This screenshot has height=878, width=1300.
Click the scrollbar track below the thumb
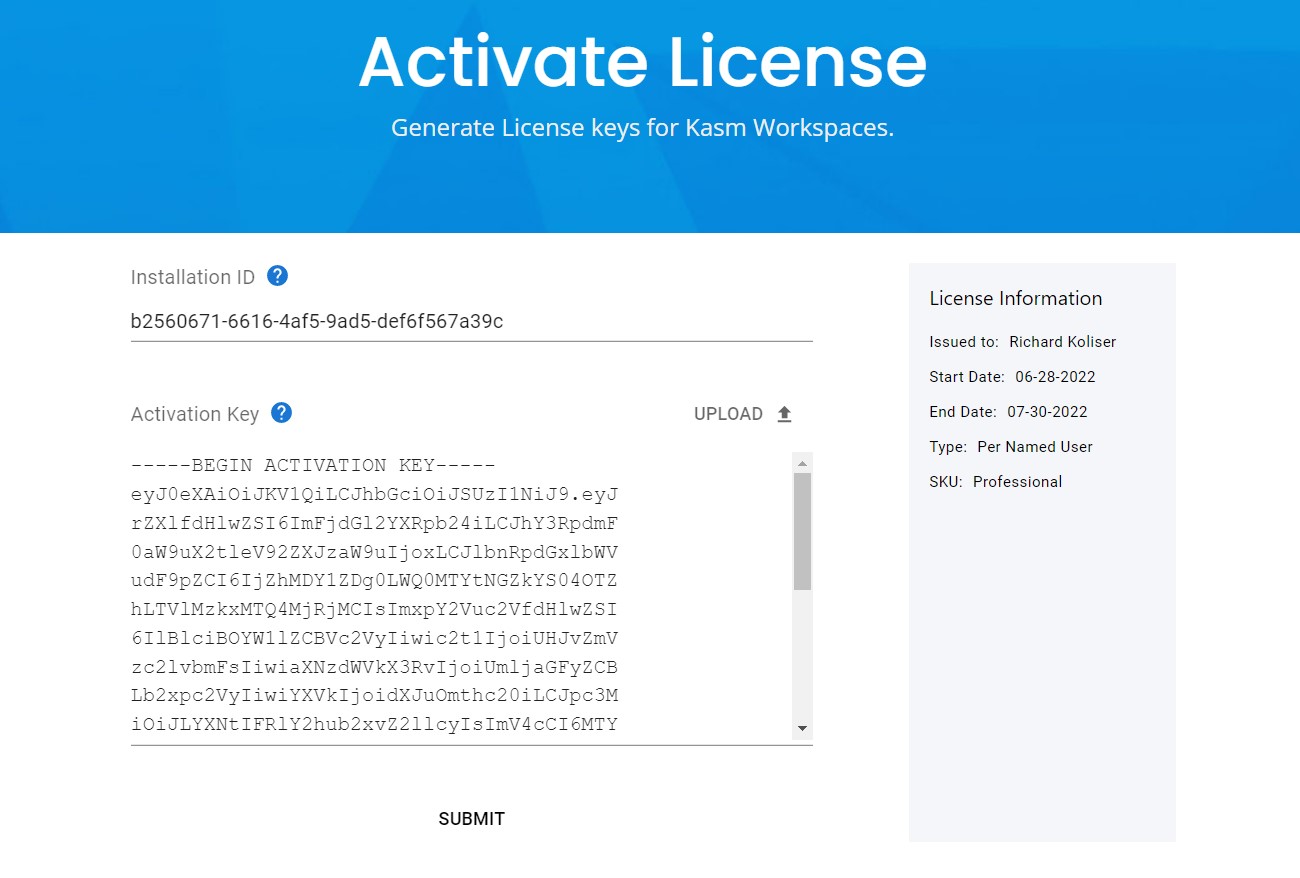[x=802, y=660]
